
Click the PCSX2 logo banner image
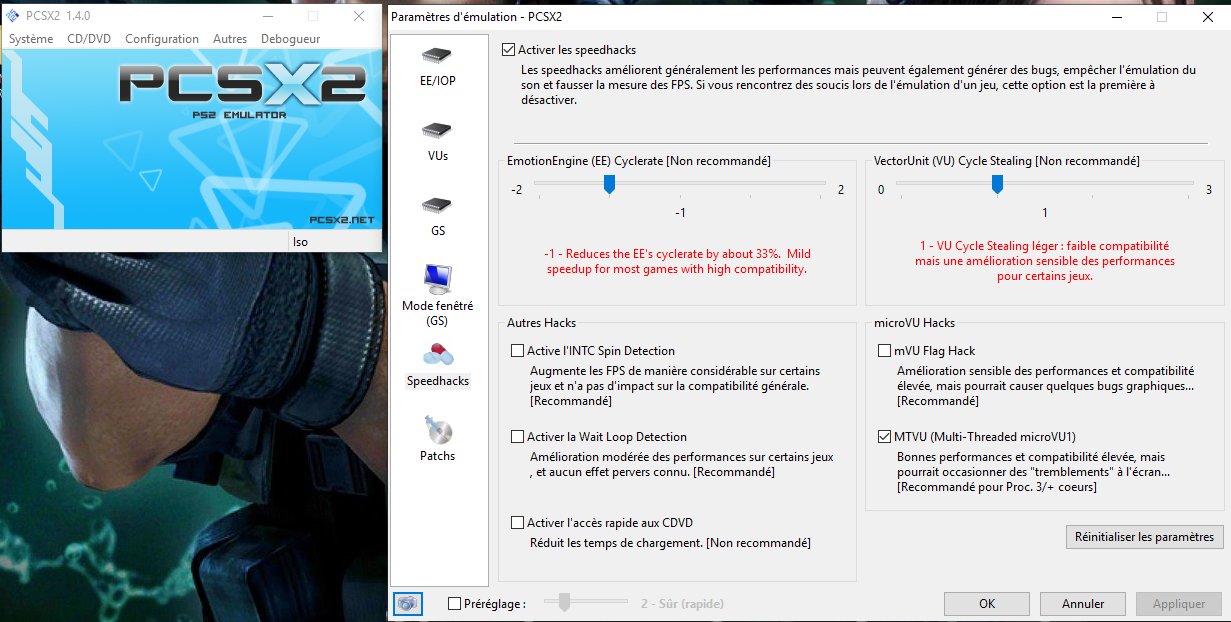click(x=192, y=140)
